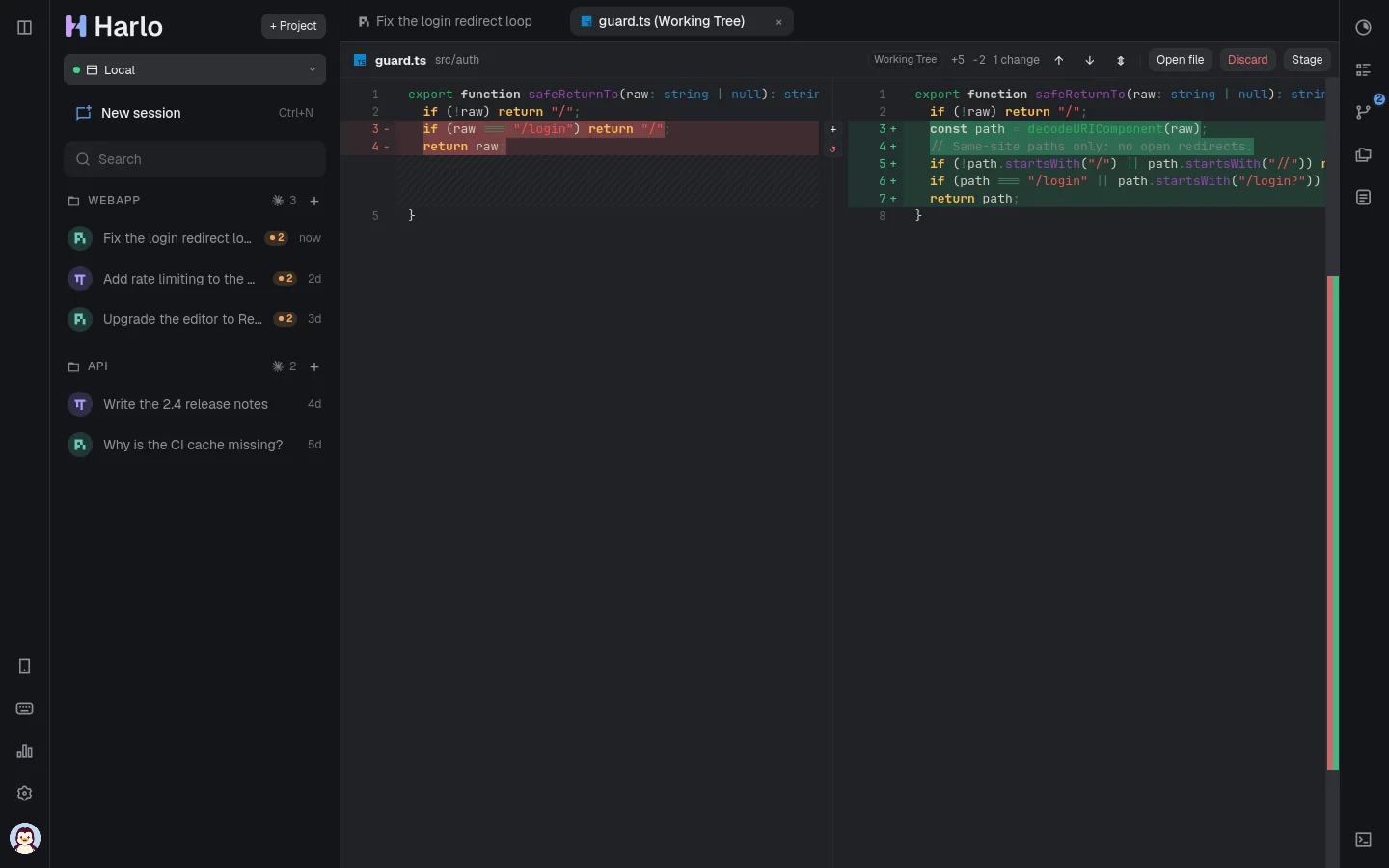Switch to Fix the login redirect loop tab
Viewport: 1389px width, 868px height.
click(x=445, y=21)
